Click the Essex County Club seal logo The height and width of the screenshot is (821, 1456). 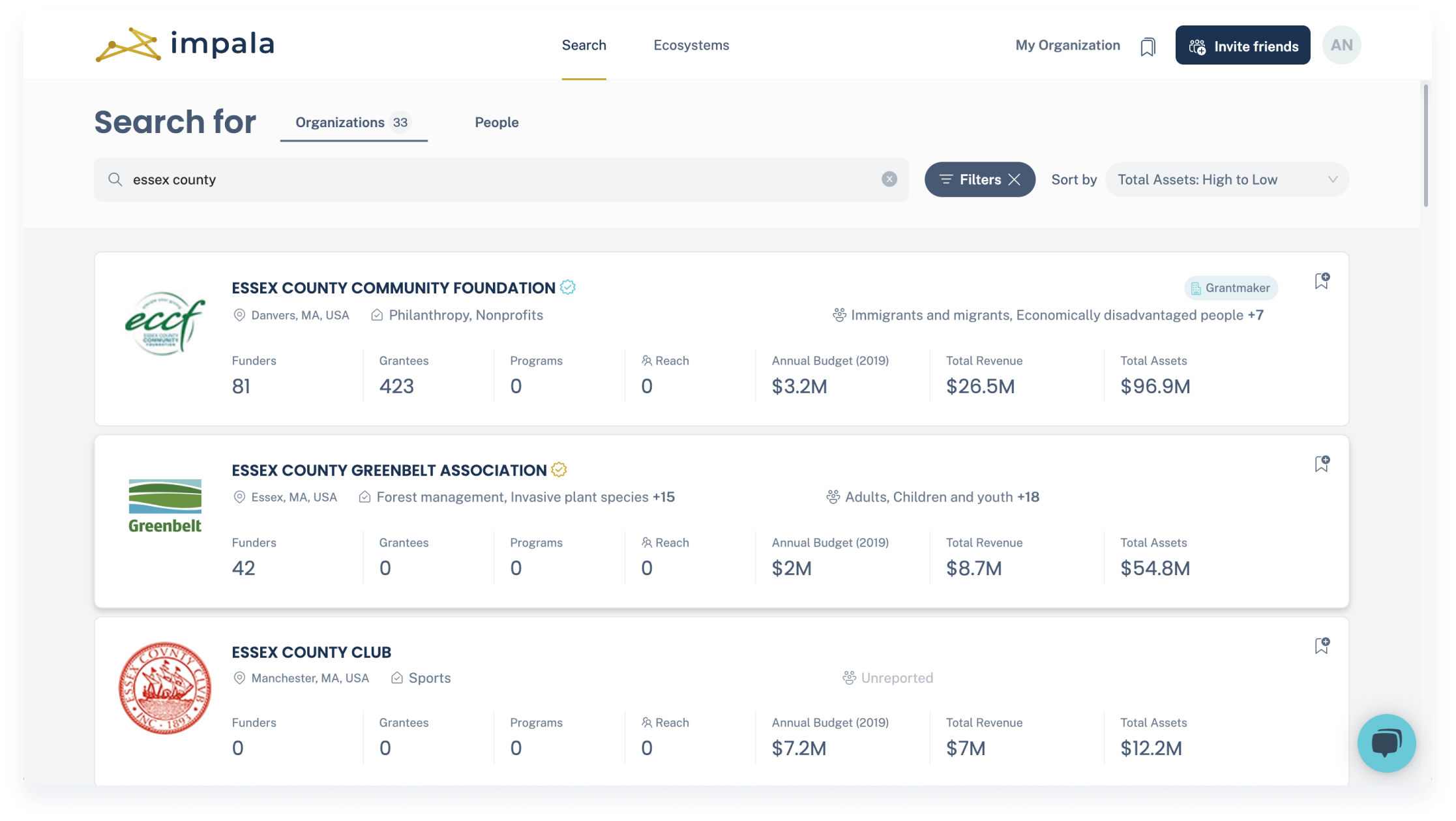click(x=165, y=688)
